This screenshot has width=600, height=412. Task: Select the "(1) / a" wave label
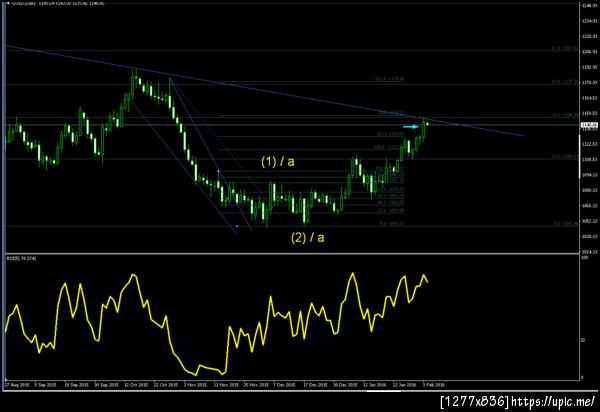coord(278,161)
